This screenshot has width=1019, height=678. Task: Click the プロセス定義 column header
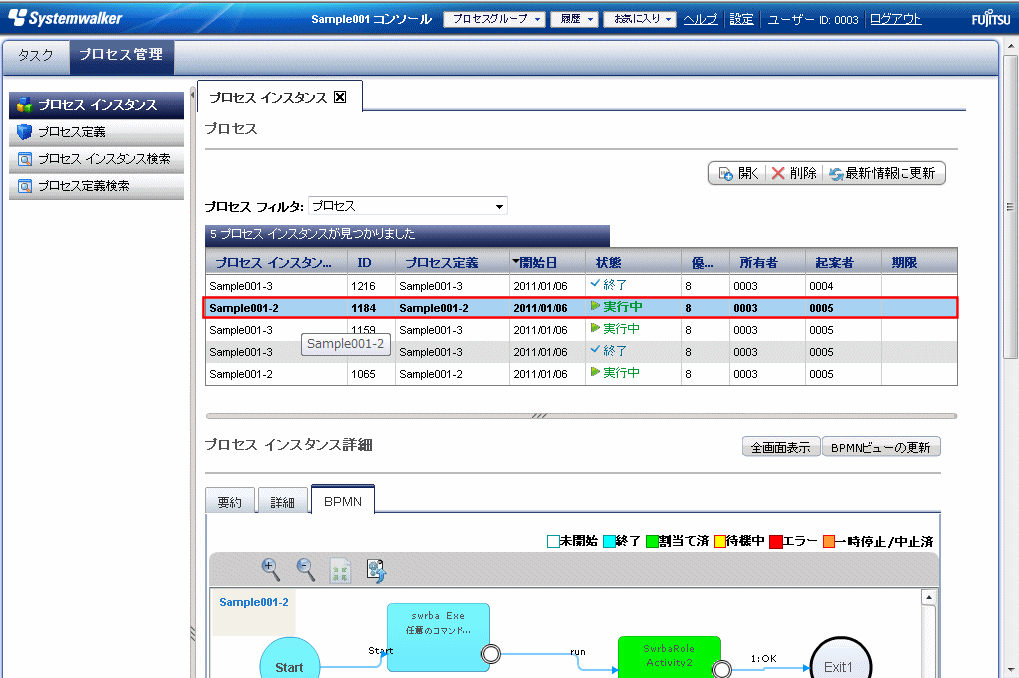click(x=452, y=263)
